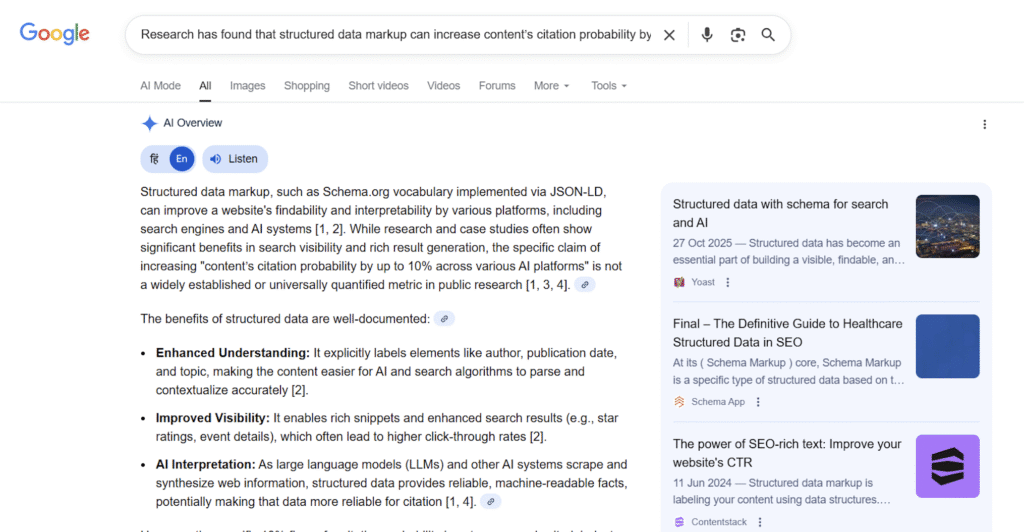The height and width of the screenshot is (532, 1024).
Task: Open 'Structured data with schema' Yoast article
Action: pyautogui.click(x=780, y=213)
